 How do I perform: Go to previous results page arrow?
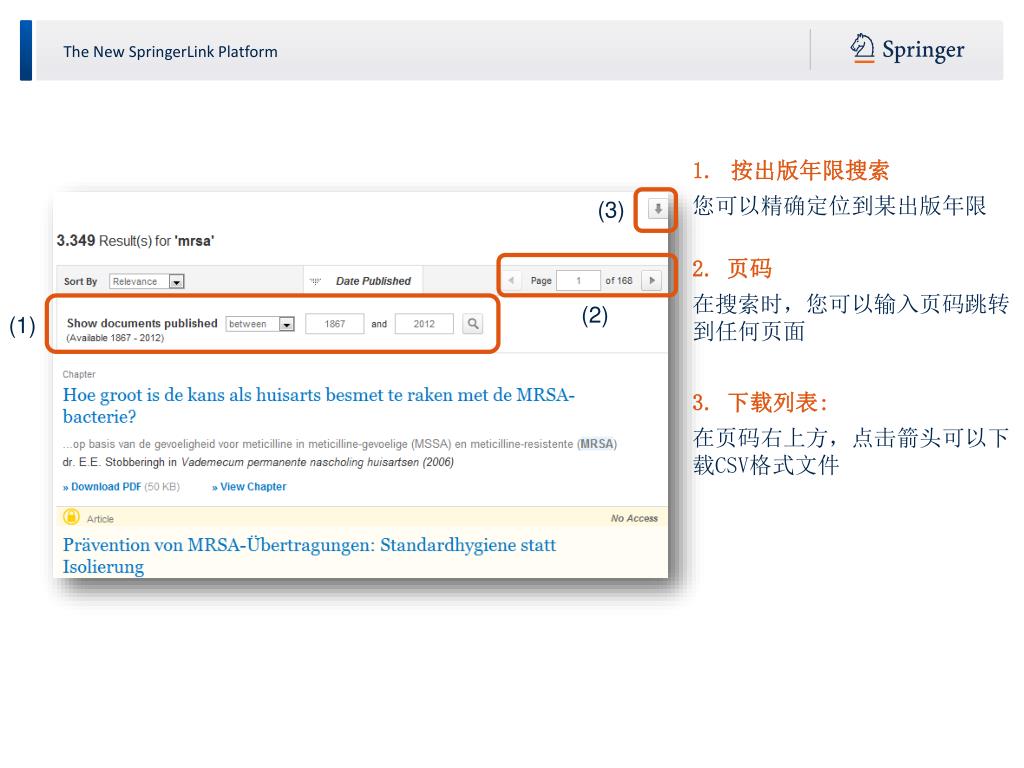(511, 281)
